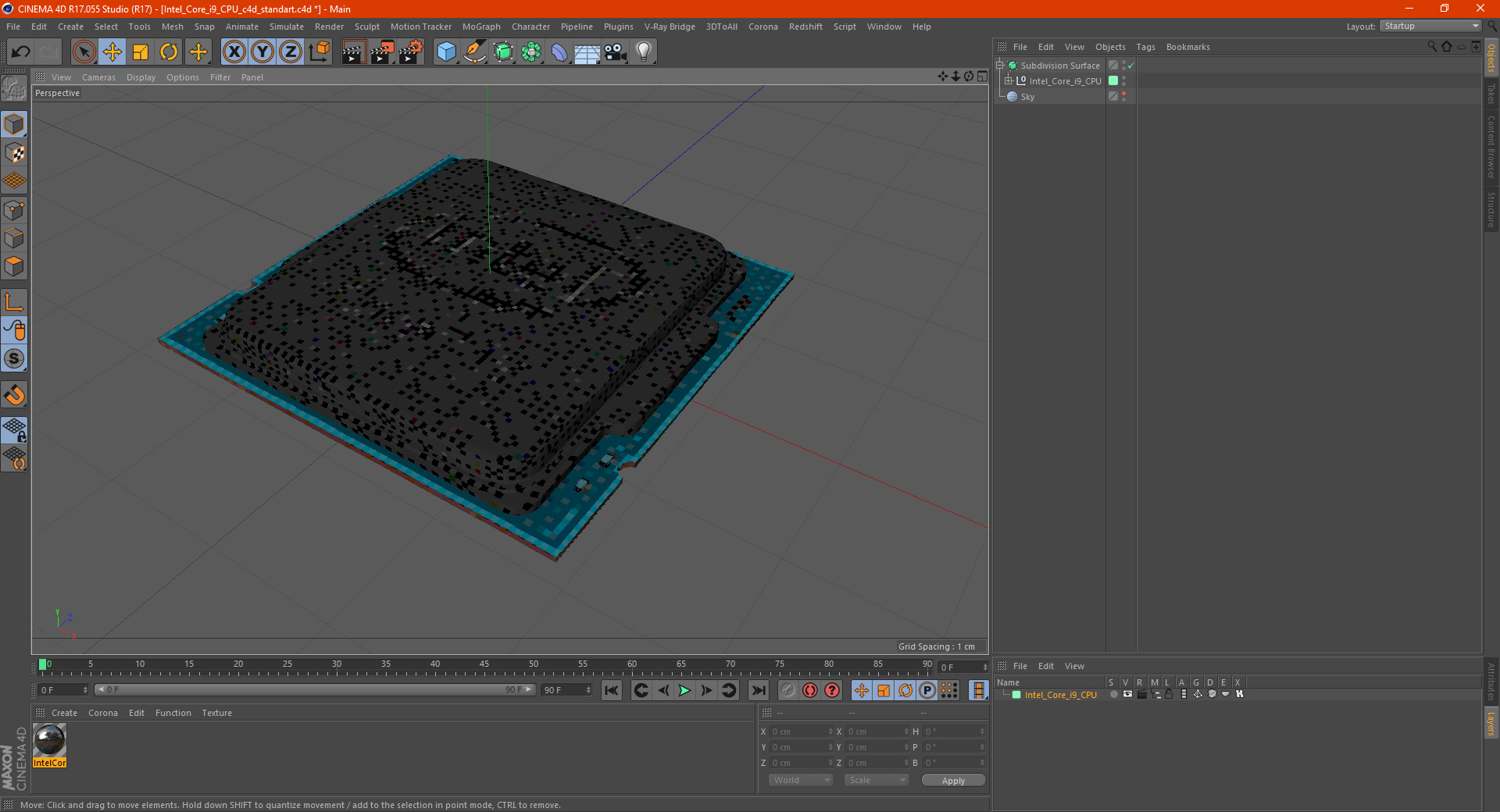This screenshot has height=812, width=1500.
Task: Open the deformer objects icon
Action: click(559, 52)
